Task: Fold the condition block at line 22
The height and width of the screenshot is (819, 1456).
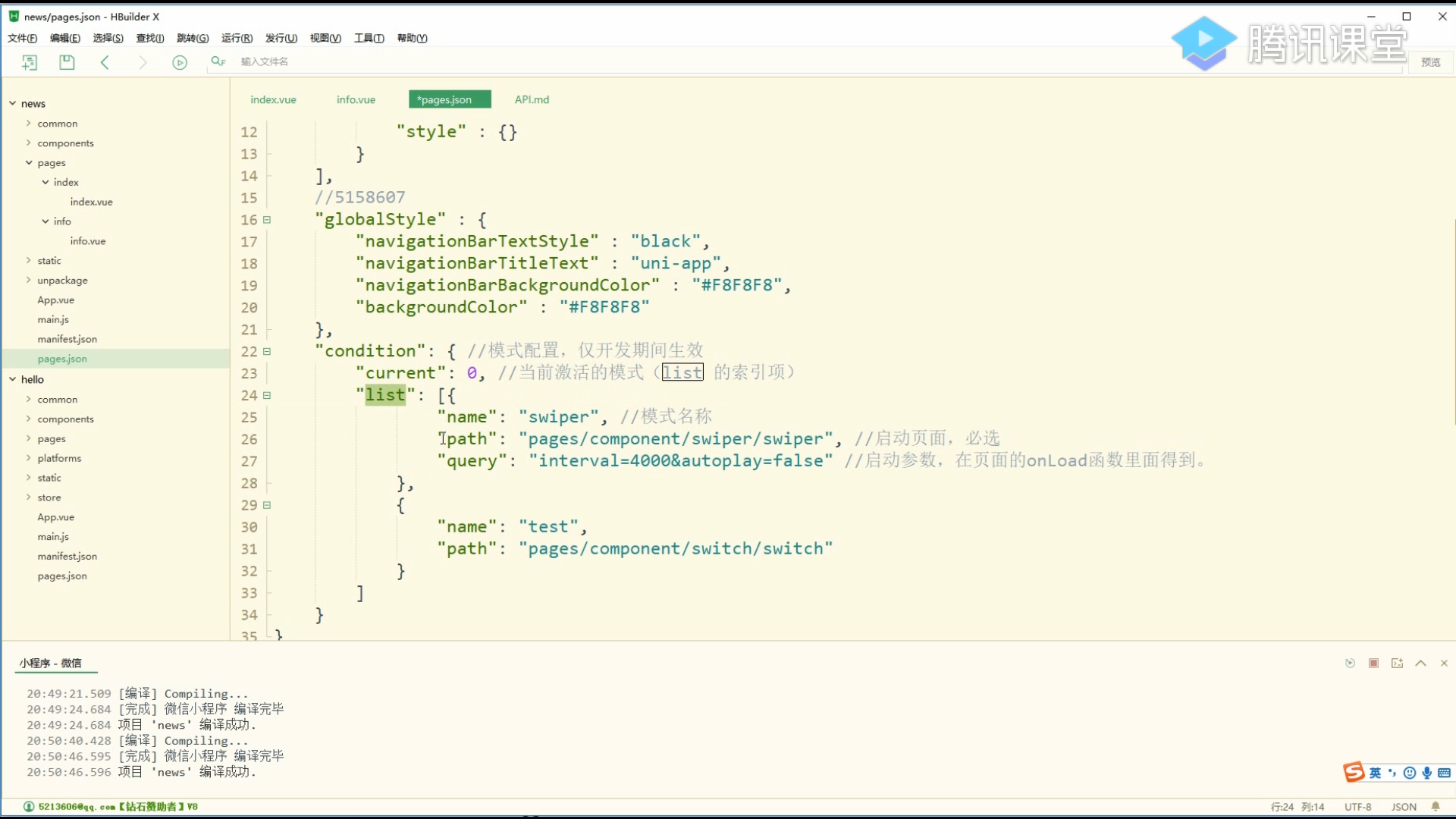Action: point(267,351)
